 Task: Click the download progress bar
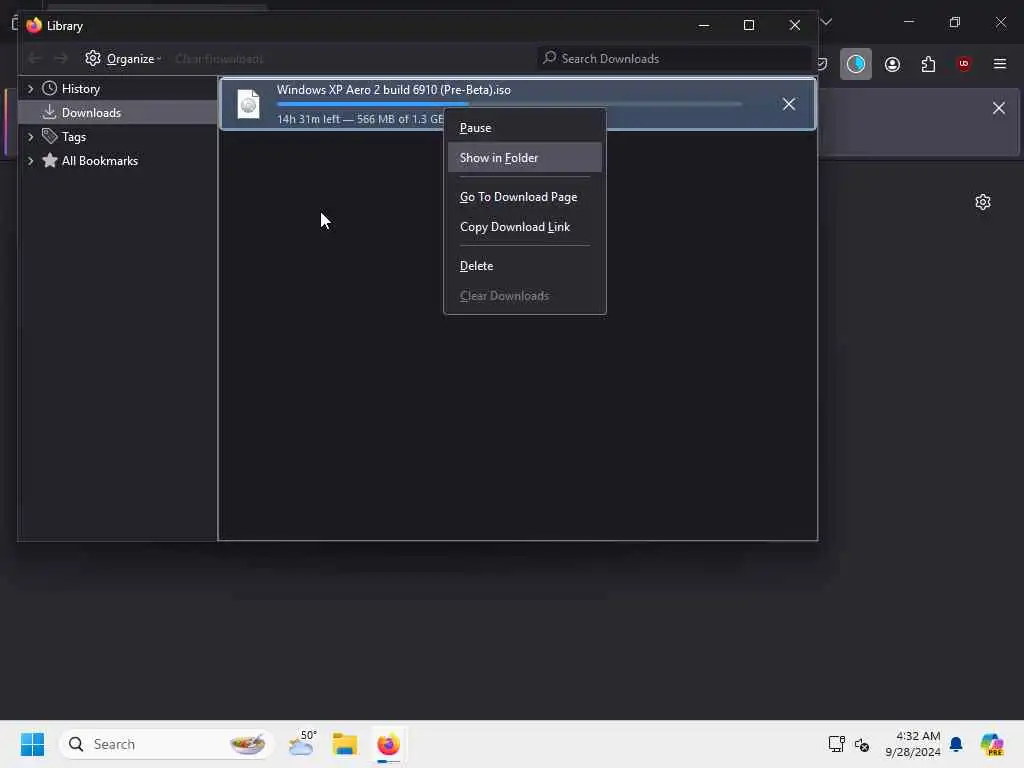pos(509,104)
